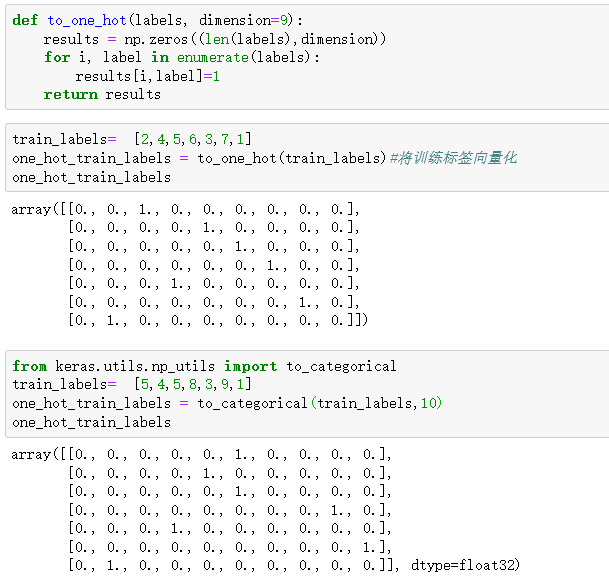Click first output's first 'array([[0., 0., 1.' row
This screenshot has width=609, height=581.
(185, 210)
